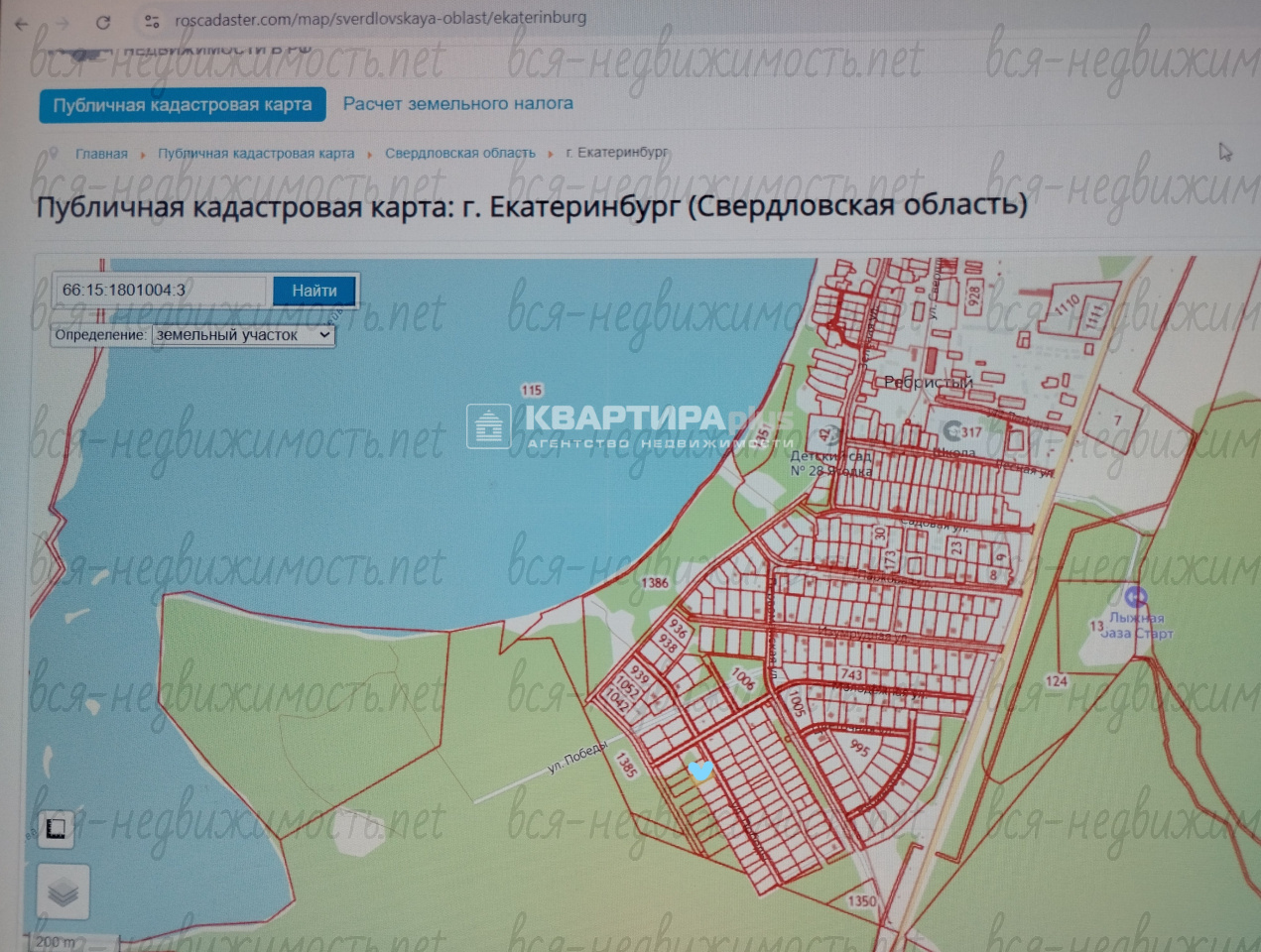Click the school marker labeled 317
This screenshot has width=1261, height=952.
click(x=952, y=430)
